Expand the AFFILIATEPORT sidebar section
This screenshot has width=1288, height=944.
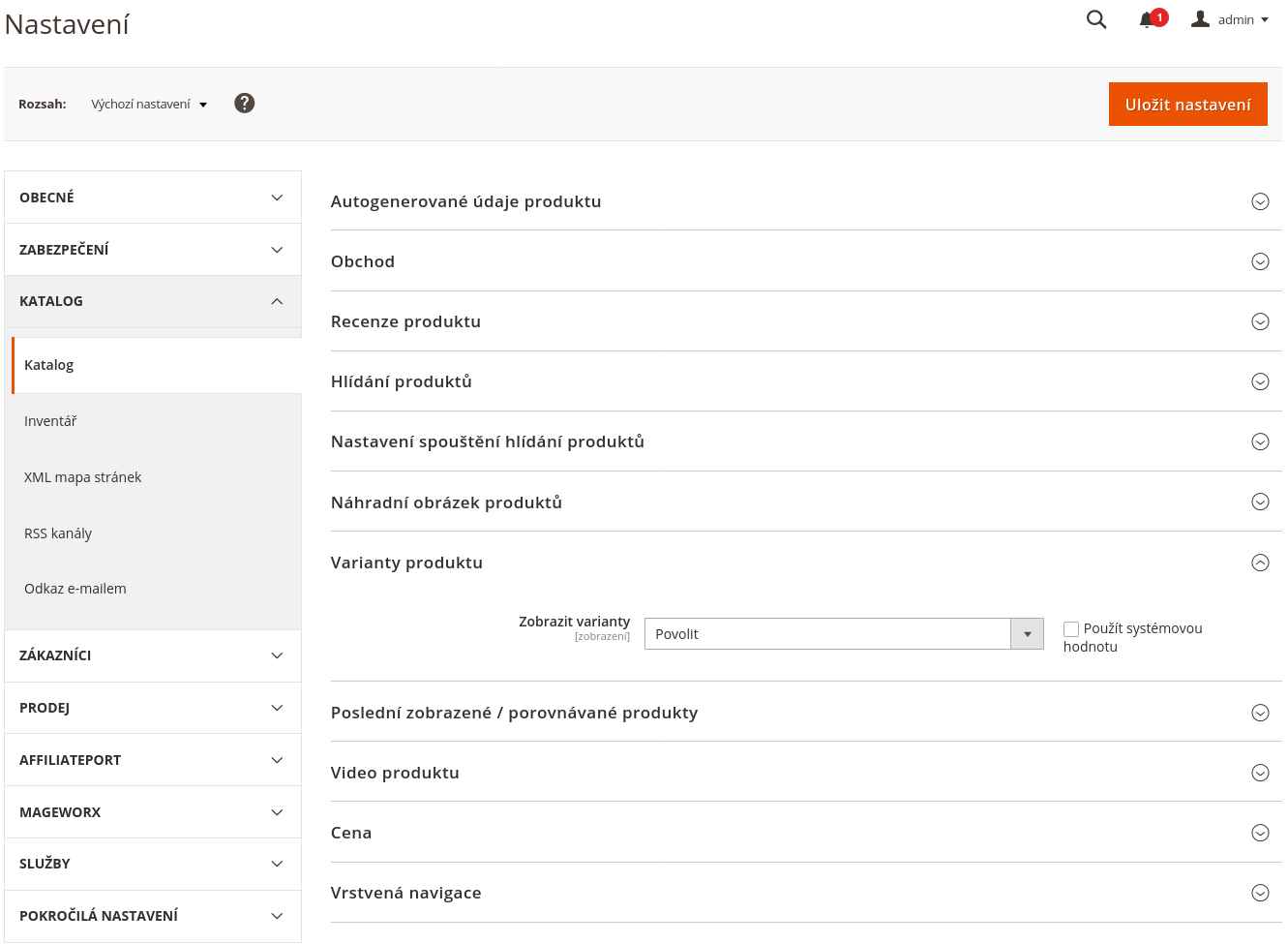[153, 760]
